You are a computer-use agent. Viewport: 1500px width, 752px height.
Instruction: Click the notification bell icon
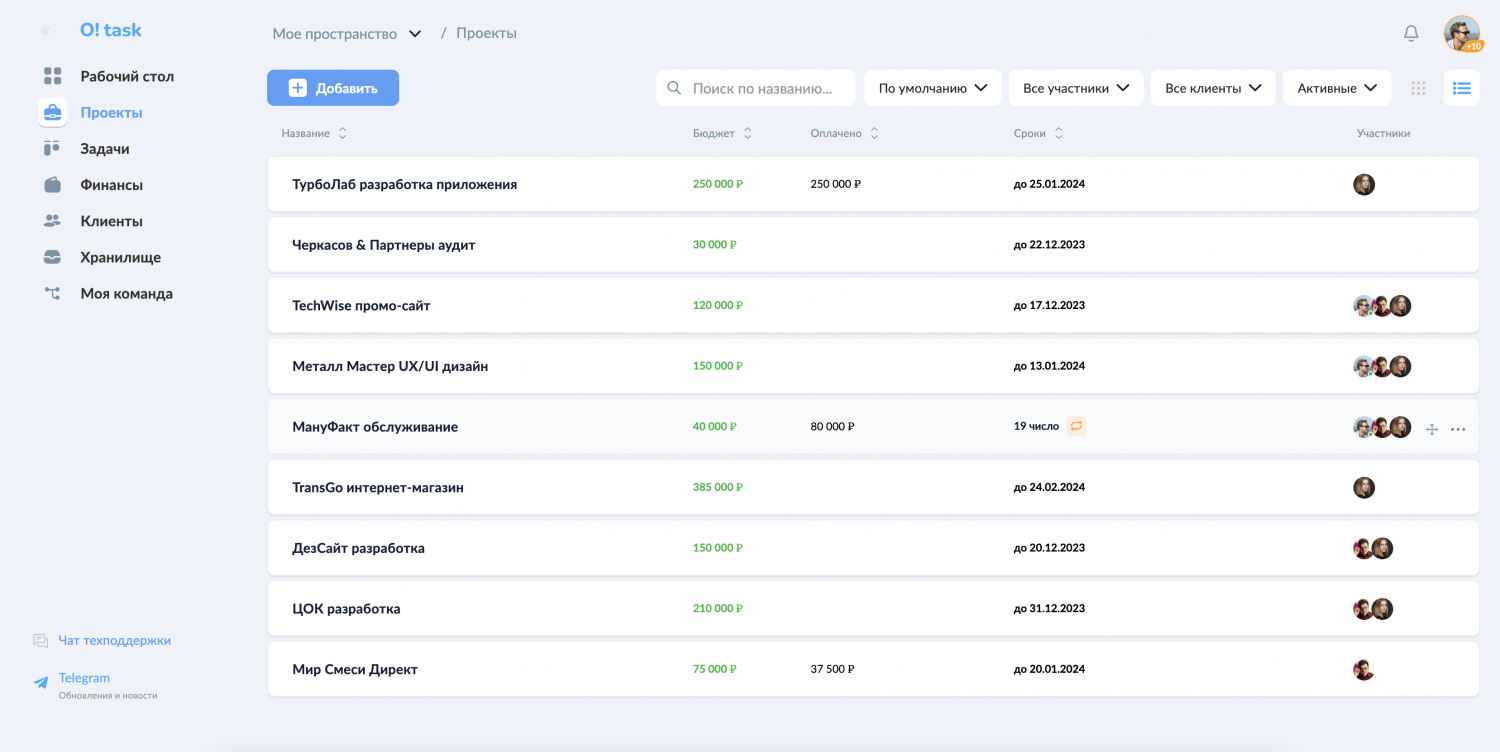pos(1411,33)
